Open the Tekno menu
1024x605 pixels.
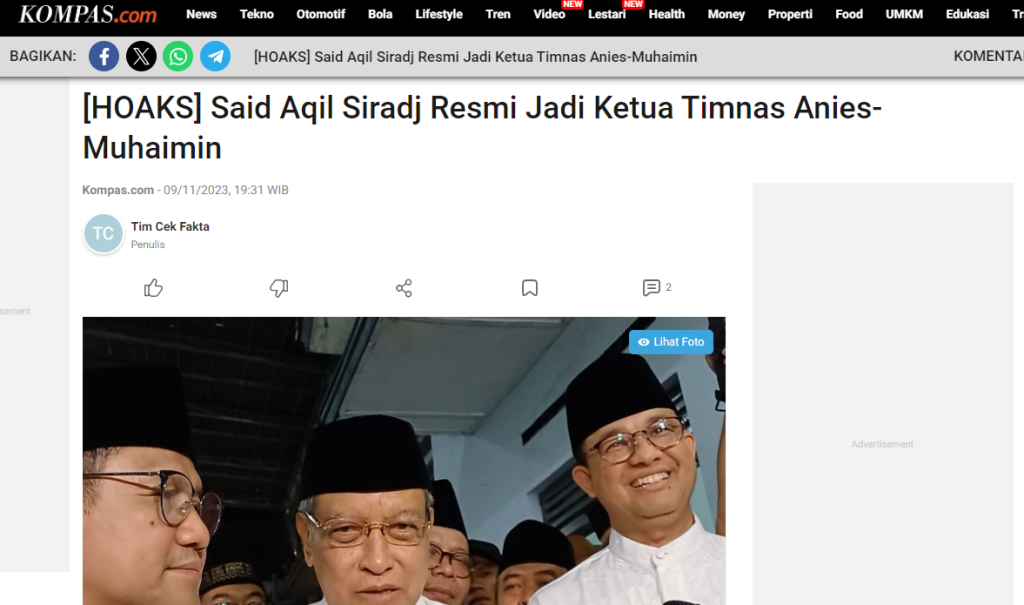tap(257, 14)
